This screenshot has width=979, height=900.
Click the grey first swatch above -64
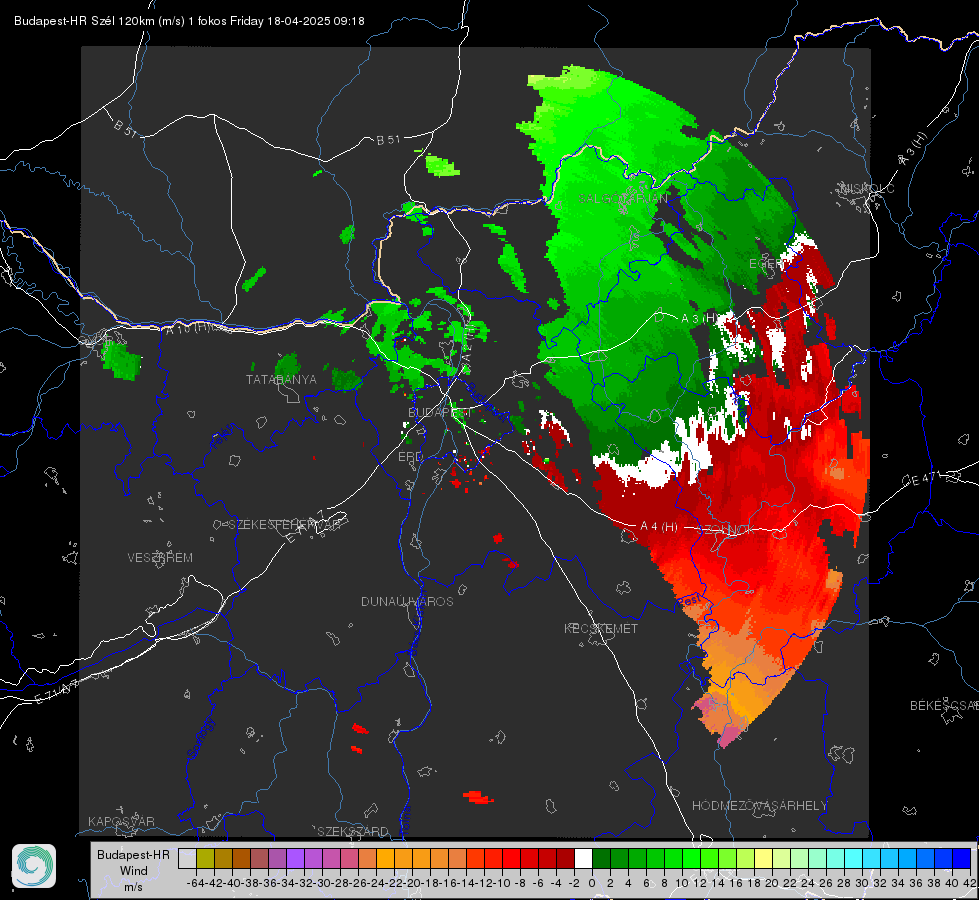pyautogui.click(x=187, y=858)
